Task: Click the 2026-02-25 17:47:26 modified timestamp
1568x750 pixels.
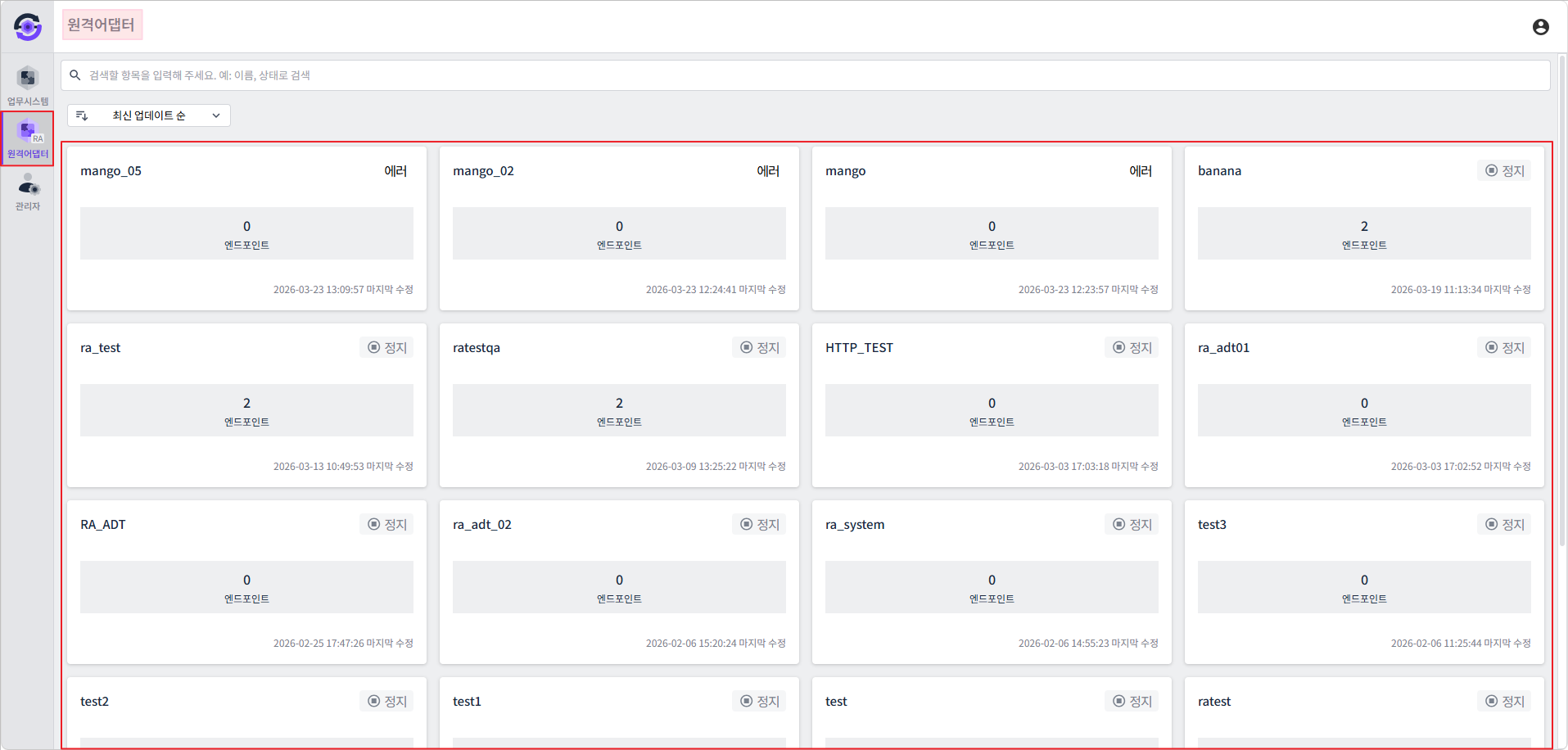Action: point(343,644)
